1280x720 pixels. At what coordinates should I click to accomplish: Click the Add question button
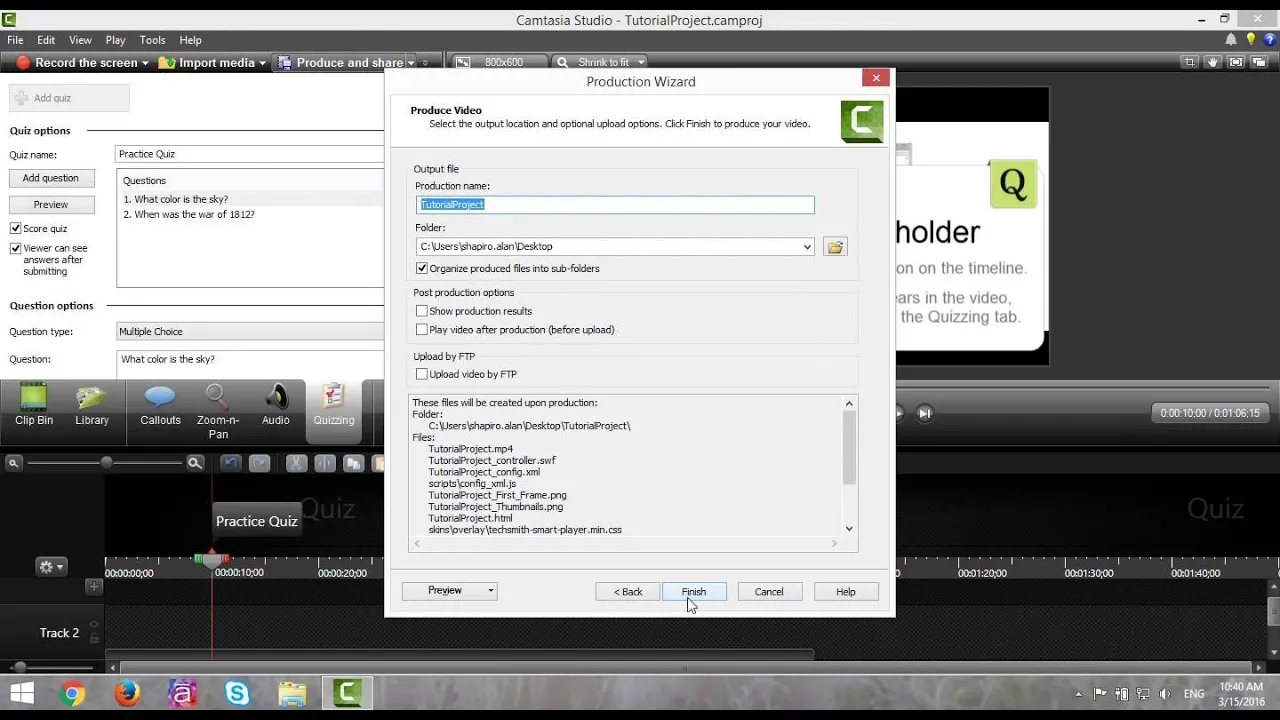click(x=51, y=178)
